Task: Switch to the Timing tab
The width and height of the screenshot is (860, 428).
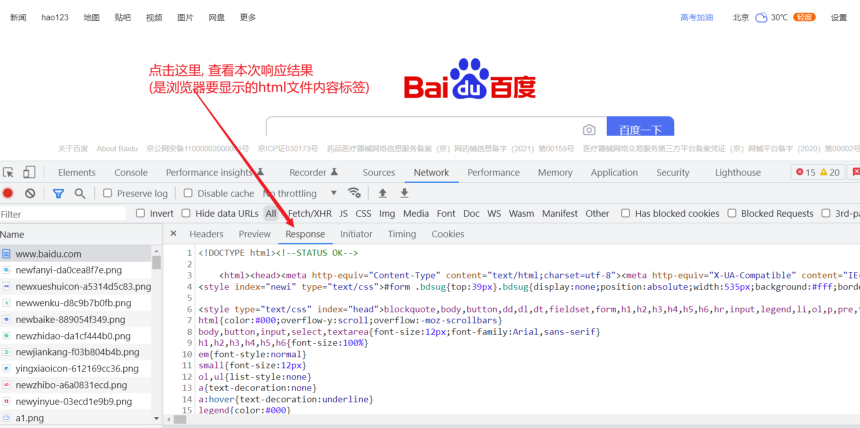Action: (x=402, y=234)
